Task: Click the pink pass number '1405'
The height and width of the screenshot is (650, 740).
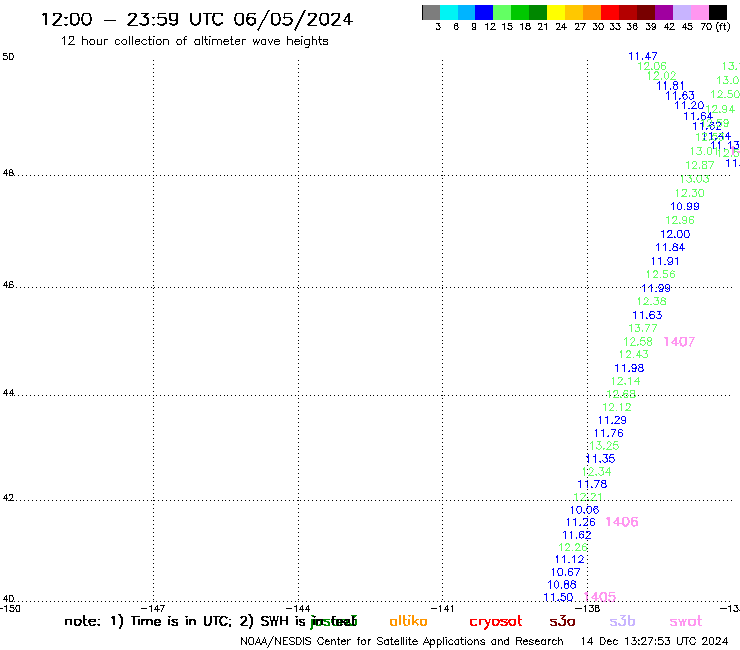Action: (600, 597)
